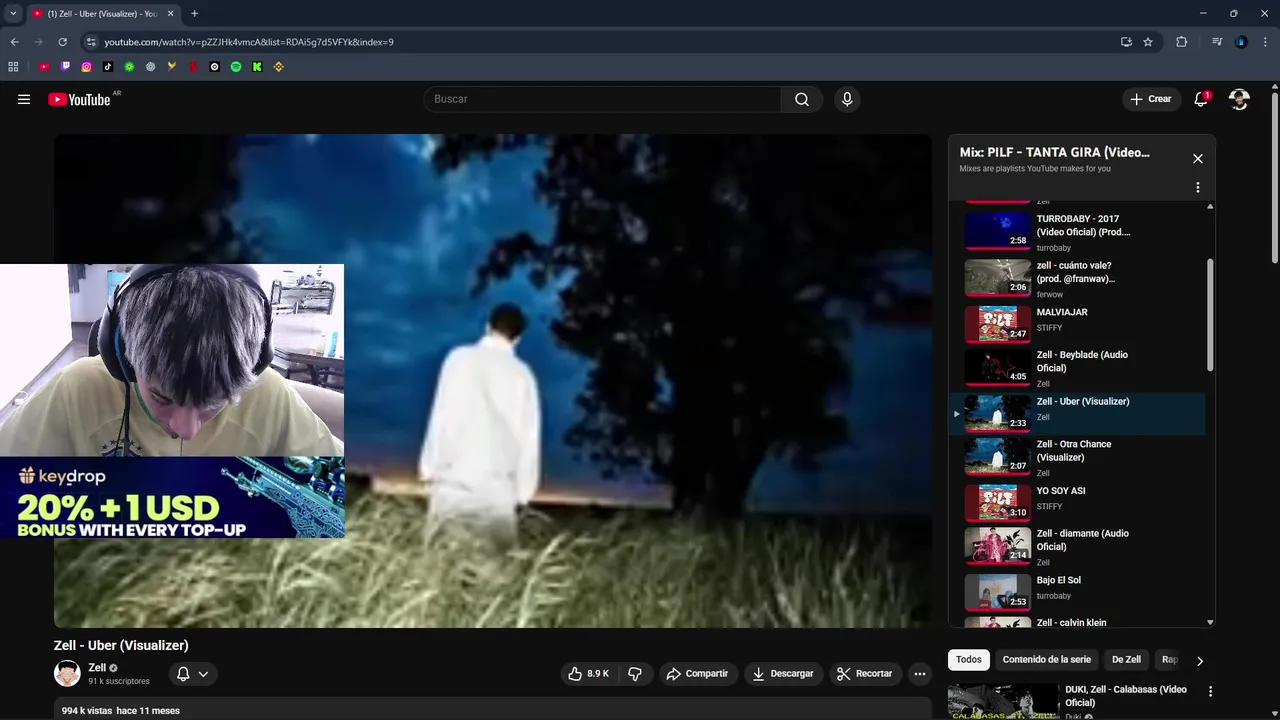Click the Descargar button
The image size is (1280, 720).
point(784,674)
